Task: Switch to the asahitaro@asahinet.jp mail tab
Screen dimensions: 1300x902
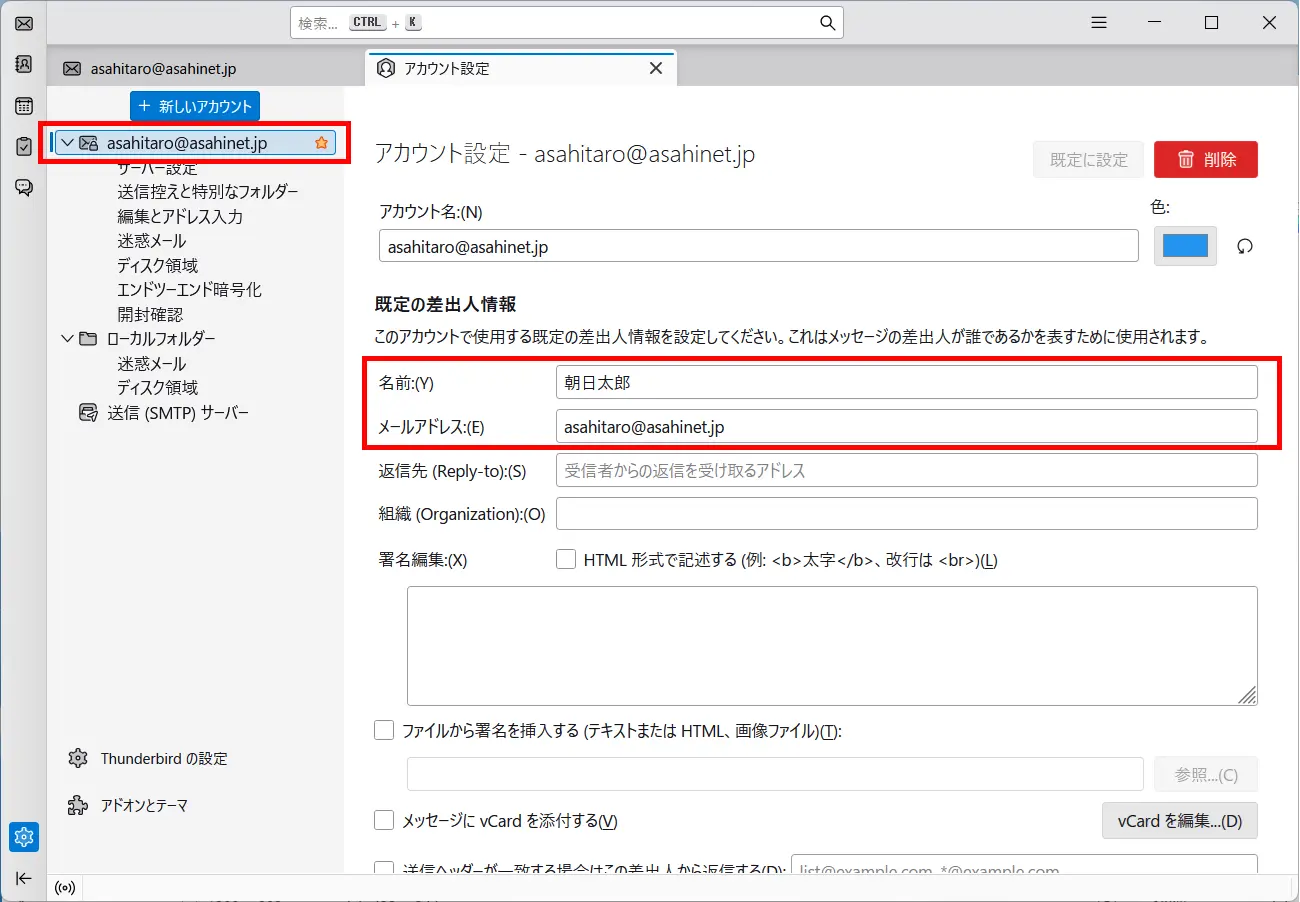Action: (x=150, y=68)
